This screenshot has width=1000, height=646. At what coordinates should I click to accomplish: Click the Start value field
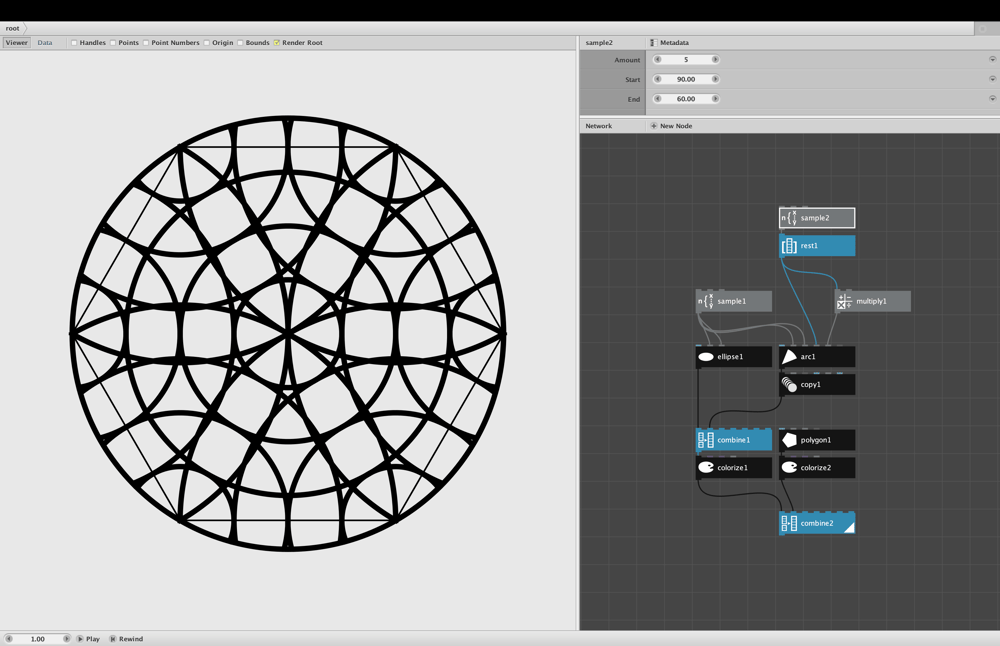pos(686,79)
